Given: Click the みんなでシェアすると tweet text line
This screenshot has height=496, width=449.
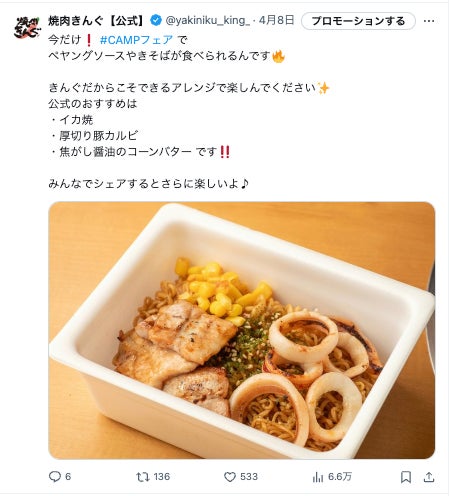Looking at the screenshot, I should [149, 183].
